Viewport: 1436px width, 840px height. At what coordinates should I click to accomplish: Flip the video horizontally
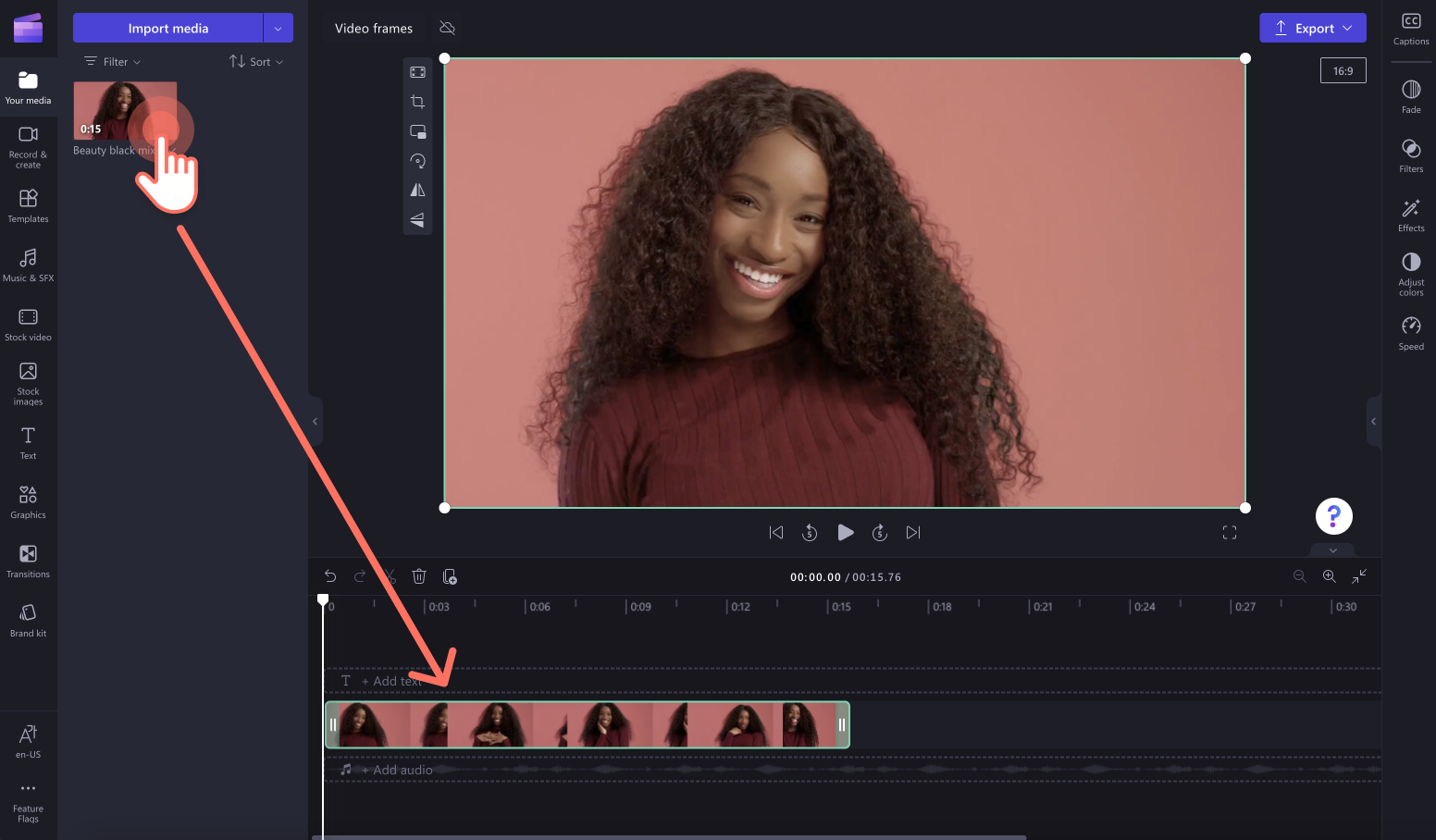[417, 190]
